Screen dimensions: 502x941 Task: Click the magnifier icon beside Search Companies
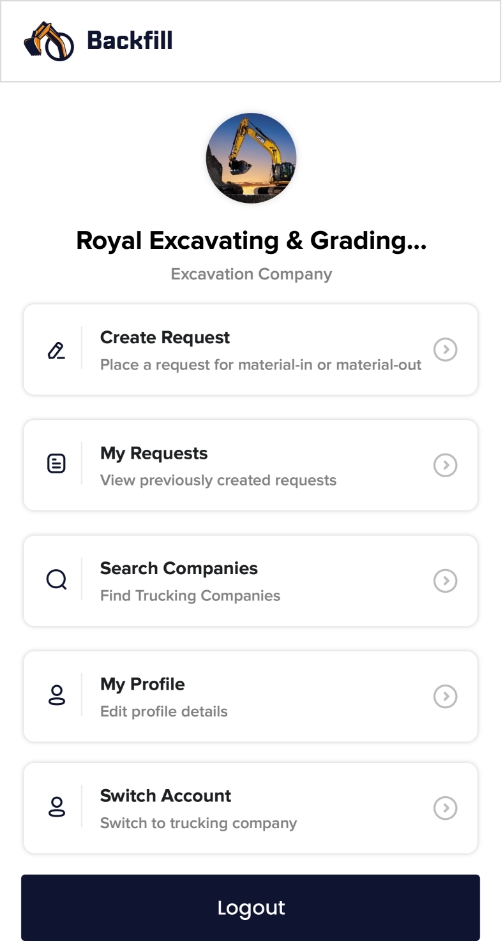point(56,580)
